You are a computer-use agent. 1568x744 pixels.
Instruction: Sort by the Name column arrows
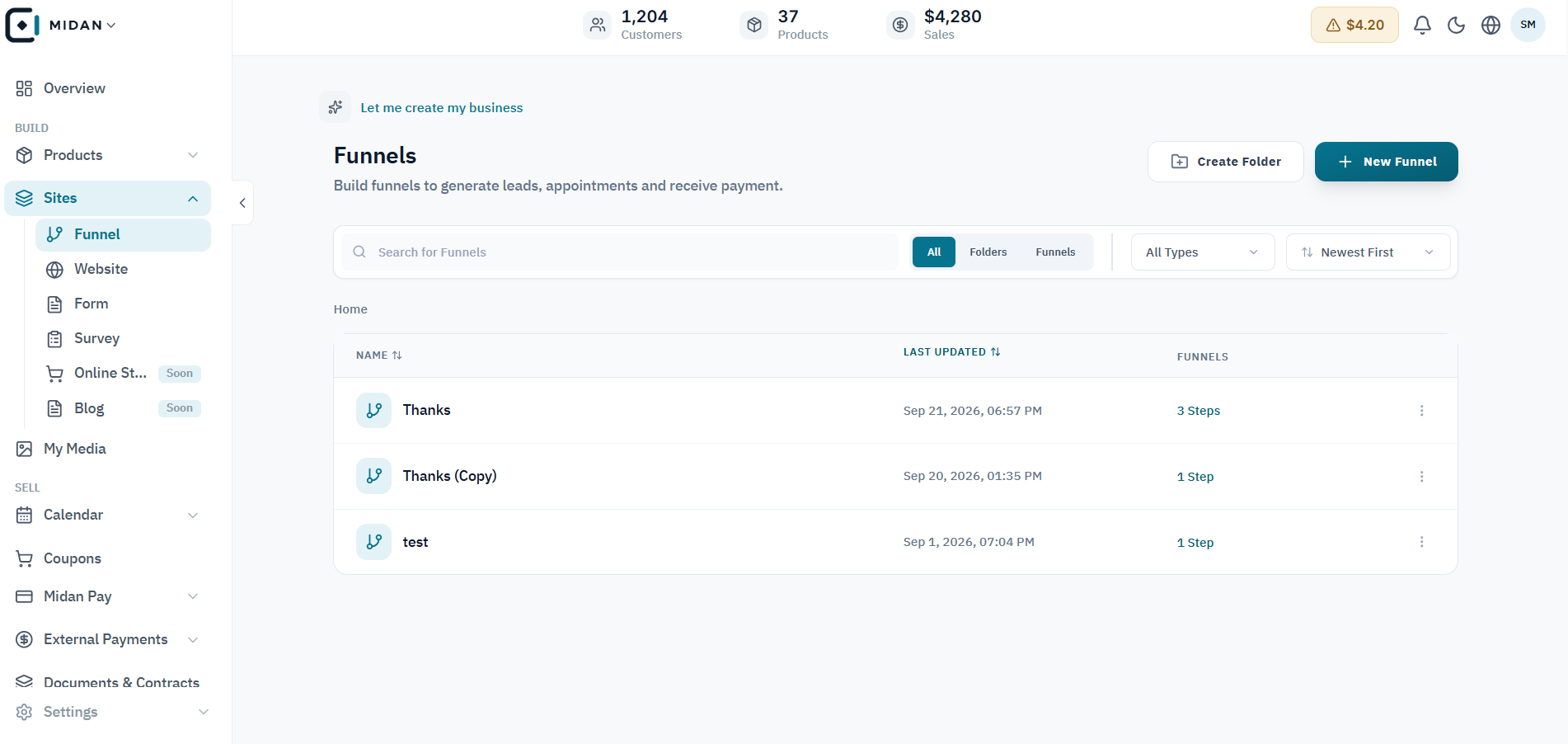[x=397, y=356]
